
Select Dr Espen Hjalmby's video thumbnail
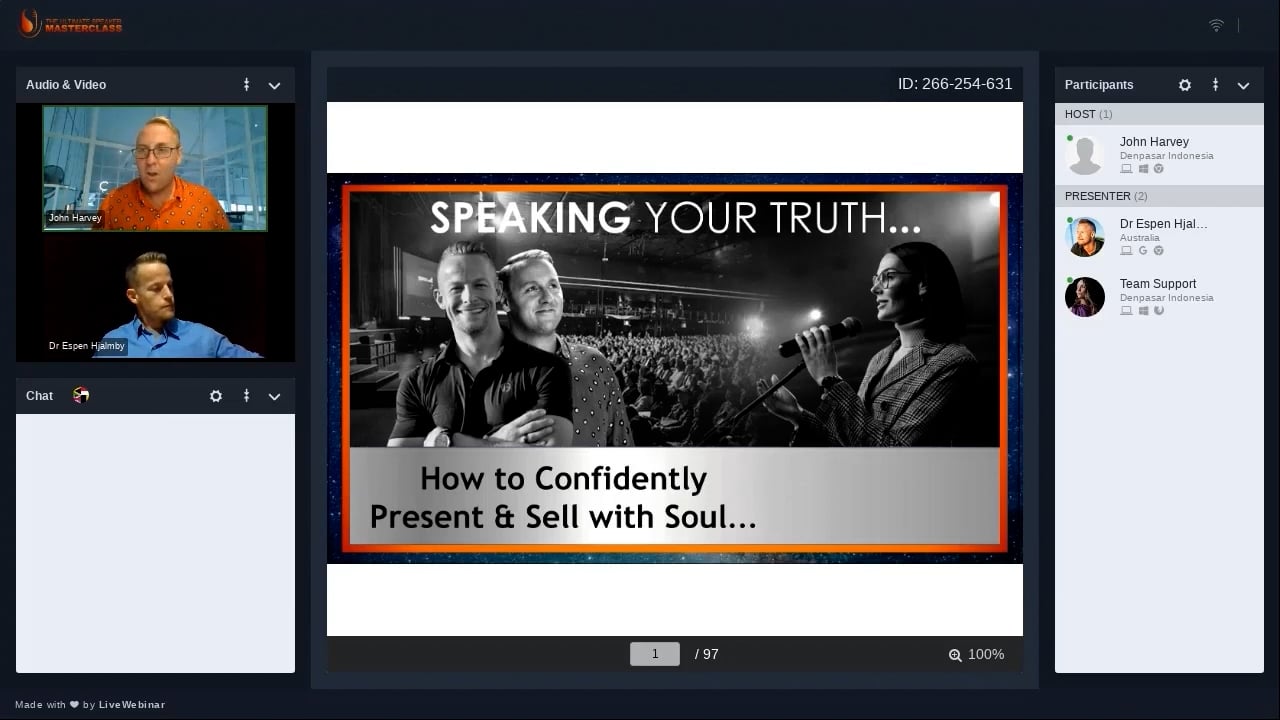tap(155, 297)
